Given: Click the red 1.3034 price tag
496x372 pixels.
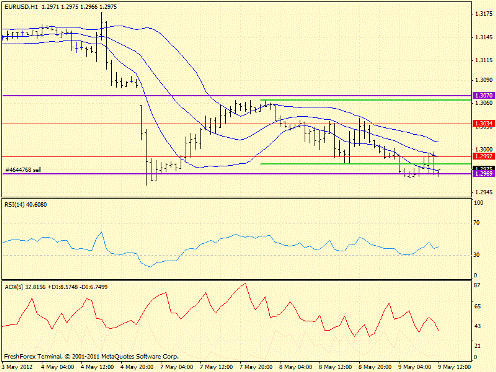Looking at the screenshot, I should click(x=484, y=124).
